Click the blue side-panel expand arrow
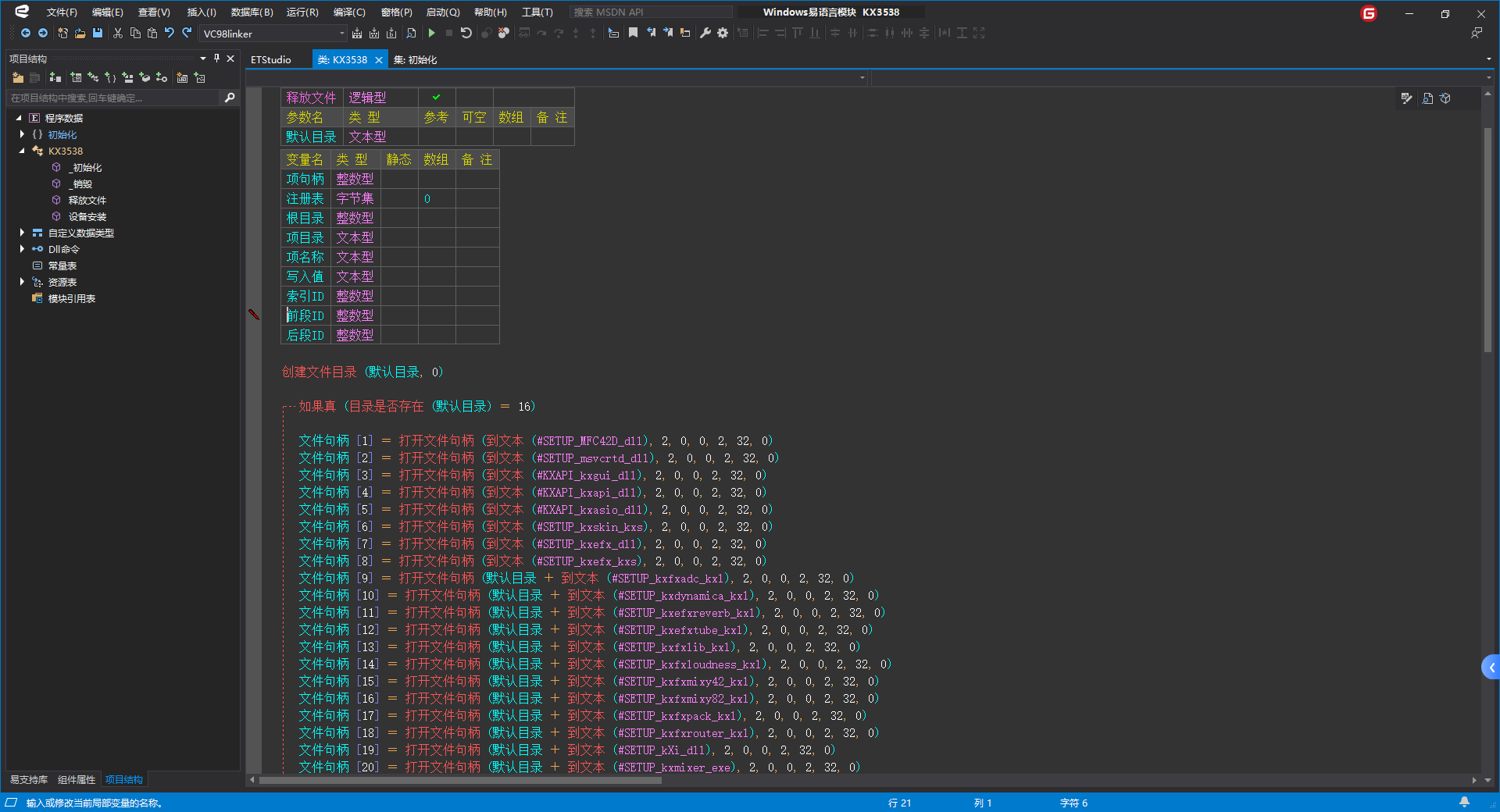Viewport: 1500px width, 812px height. coord(1491,667)
